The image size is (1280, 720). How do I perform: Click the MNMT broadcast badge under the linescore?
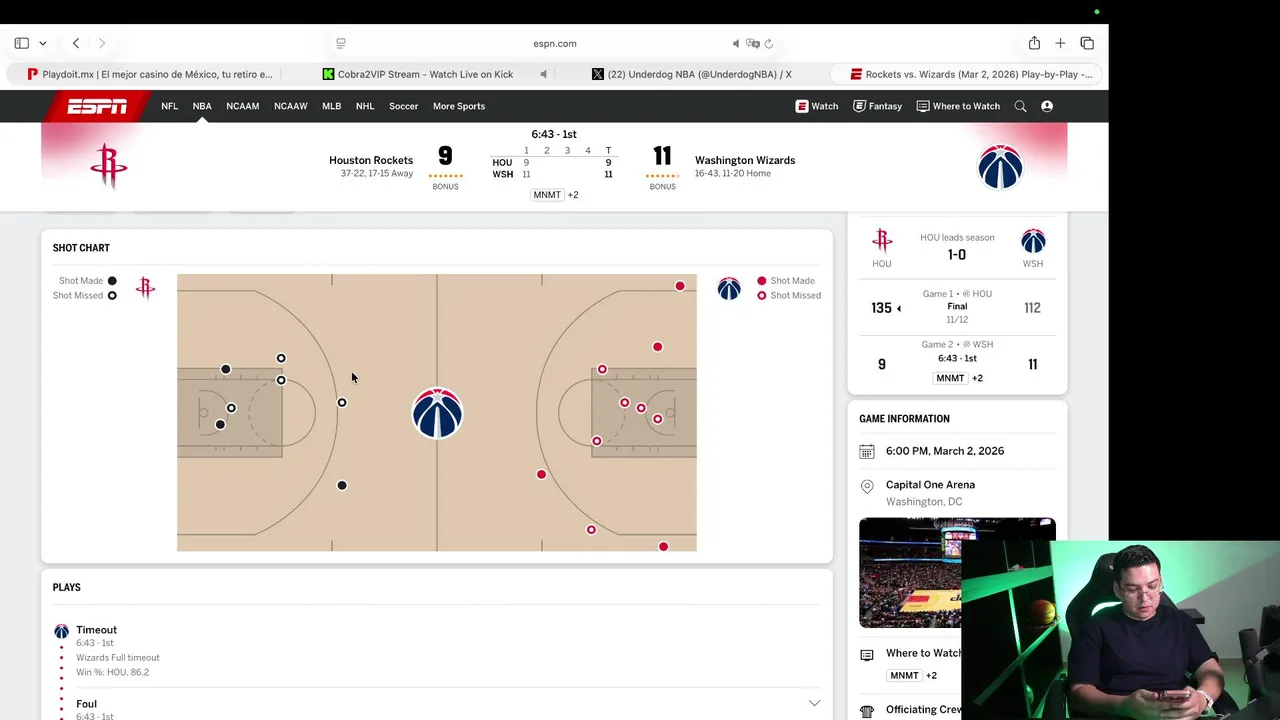click(547, 195)
